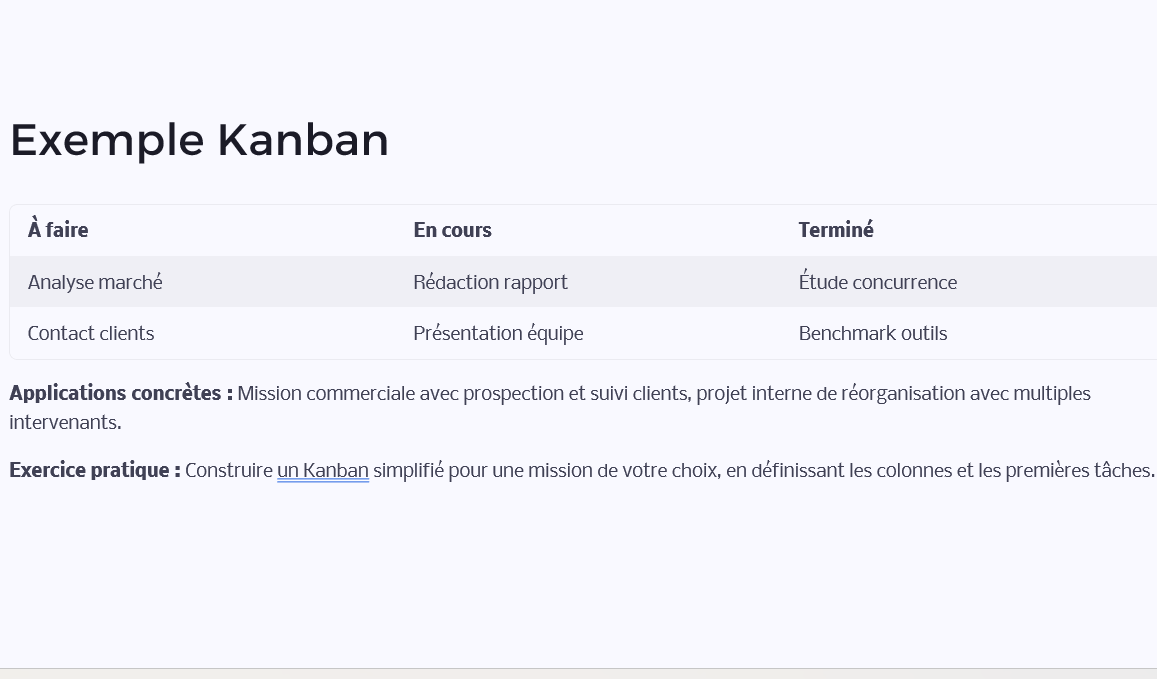Click the word "simplifié" after the link
The image size is (1157, 679).
[x=408, y=470]
